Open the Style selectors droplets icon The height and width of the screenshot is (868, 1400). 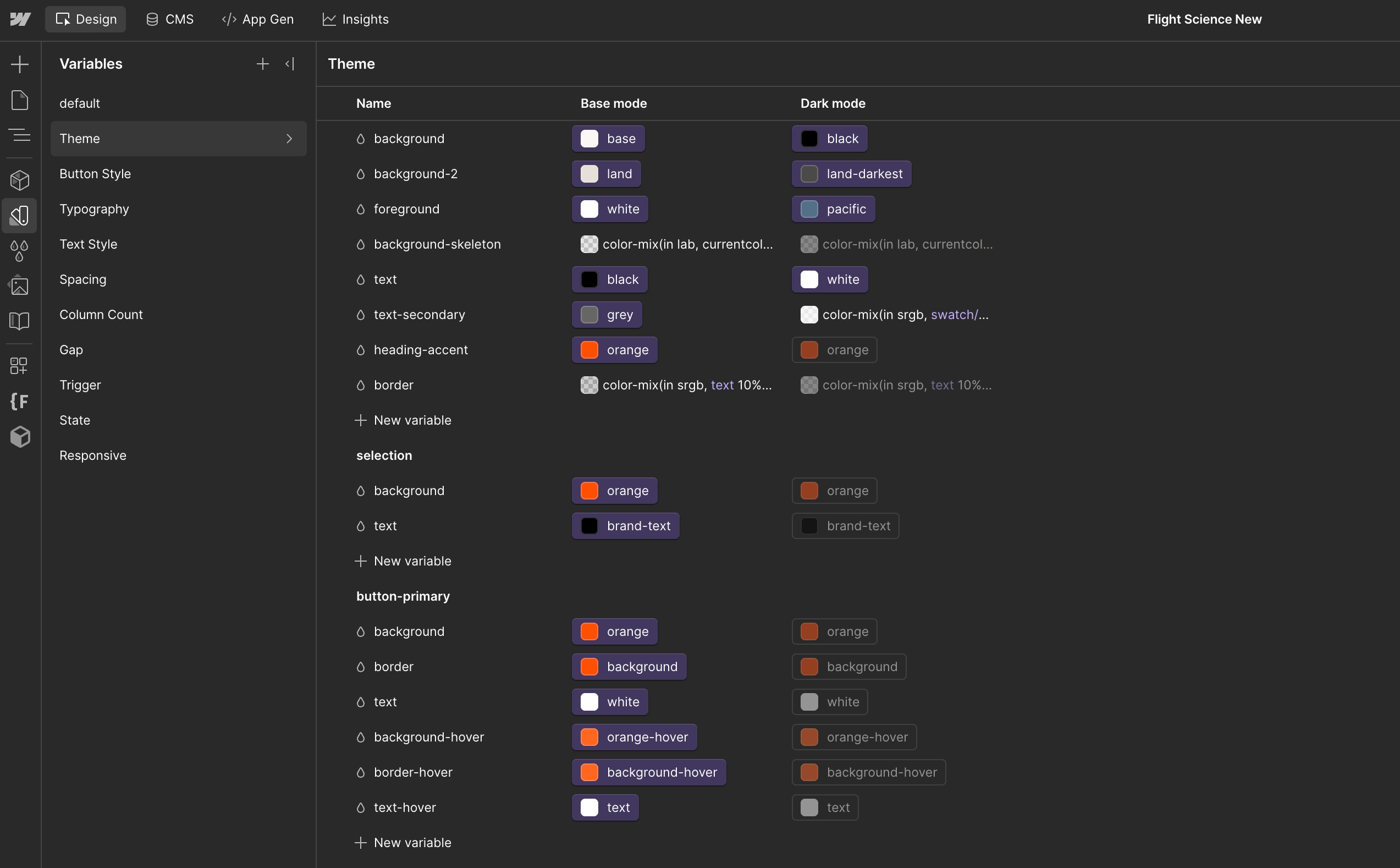(x=20, y=251)
